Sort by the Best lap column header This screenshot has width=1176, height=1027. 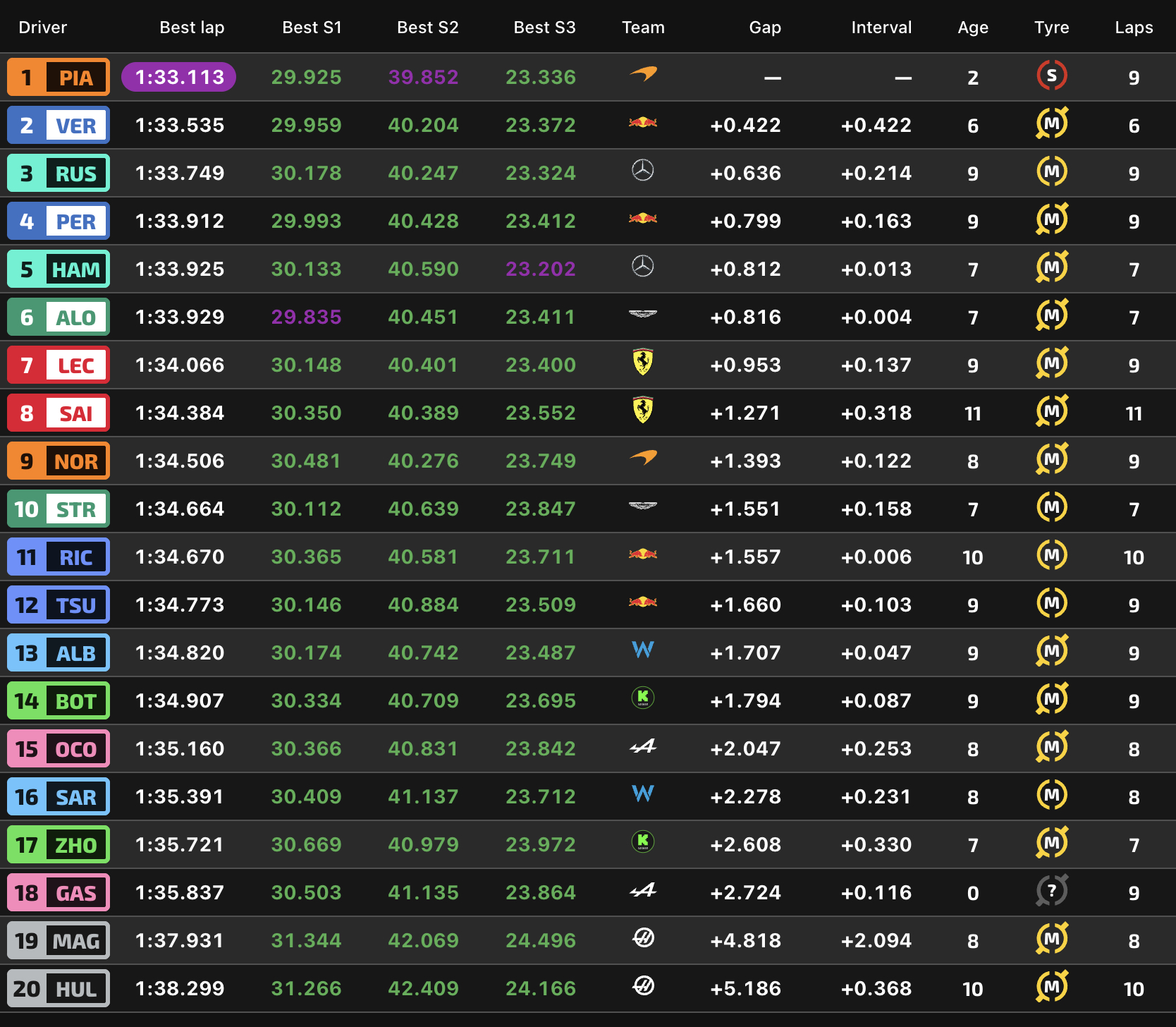pyautogui.click(x=192, y=28)
